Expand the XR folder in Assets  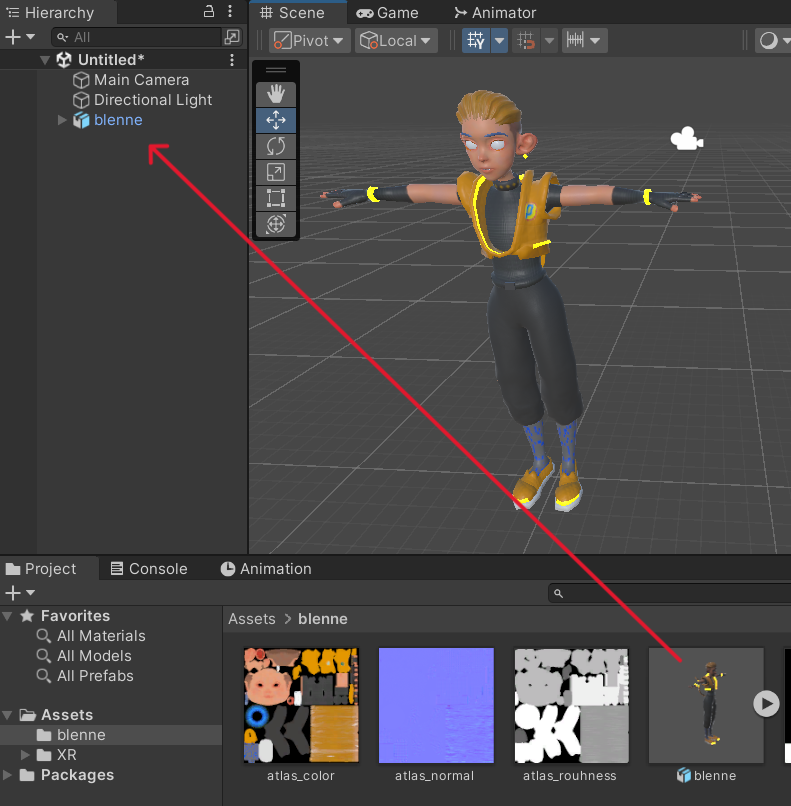pyautogui.click(x=28, y=755)
